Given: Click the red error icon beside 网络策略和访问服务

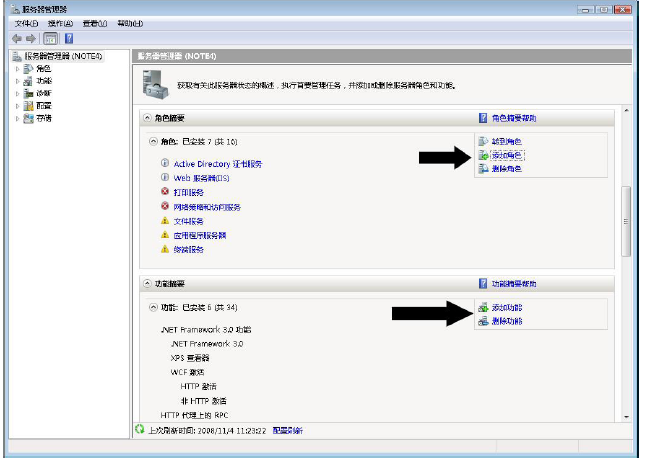Looking at the screenshot, I should [x=165, y=206].
